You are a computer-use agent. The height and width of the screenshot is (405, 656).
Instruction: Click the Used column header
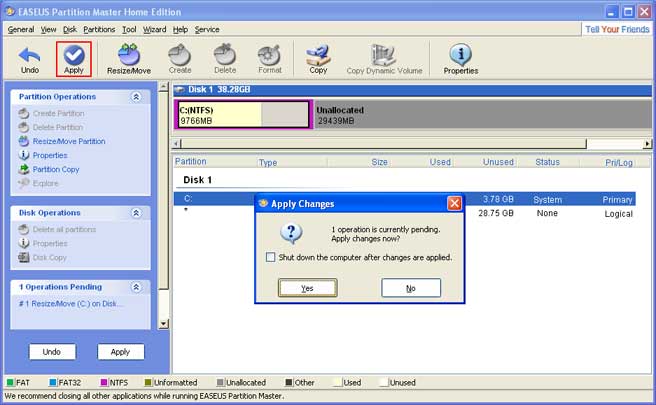point(440,162)
